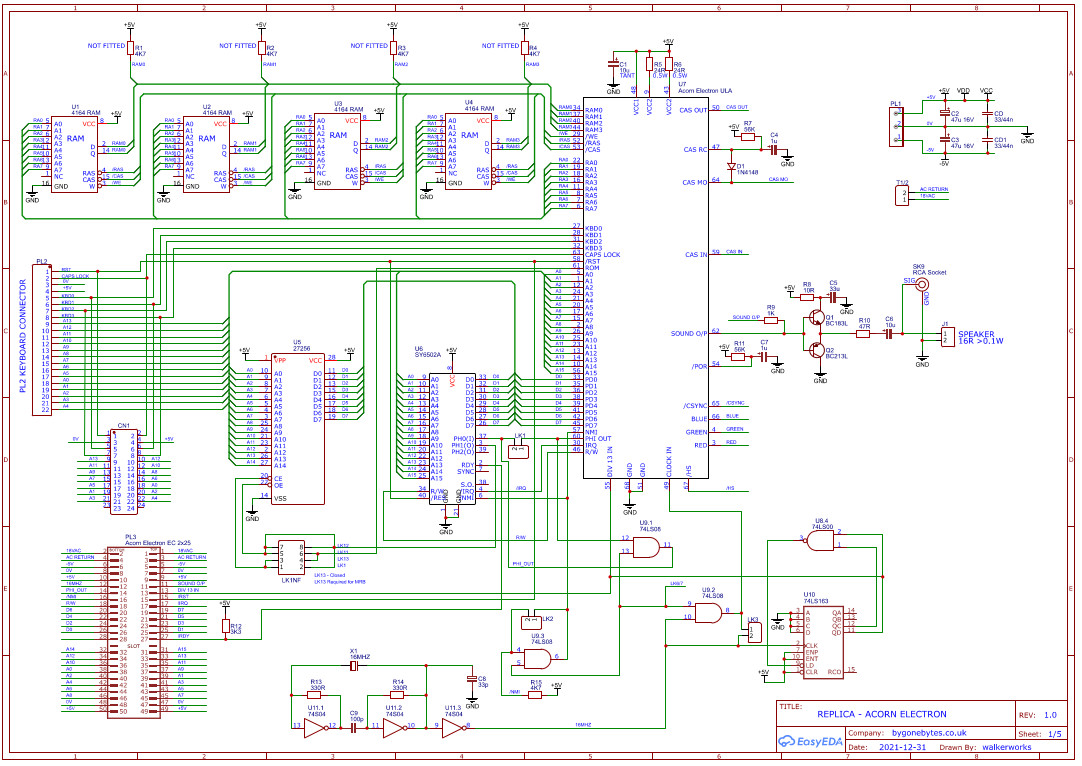
Task: Click the PHI OUT pin label on U7
Action: coord(598,438)
